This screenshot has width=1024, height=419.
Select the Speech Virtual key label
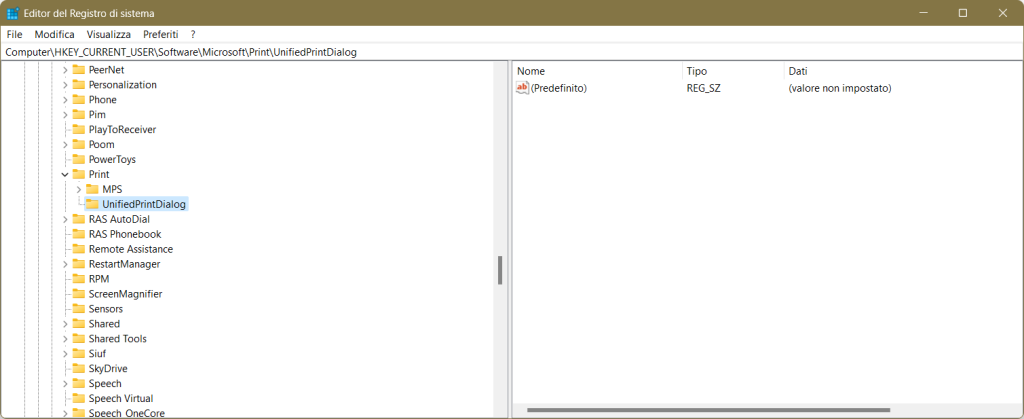coord(121,399)
